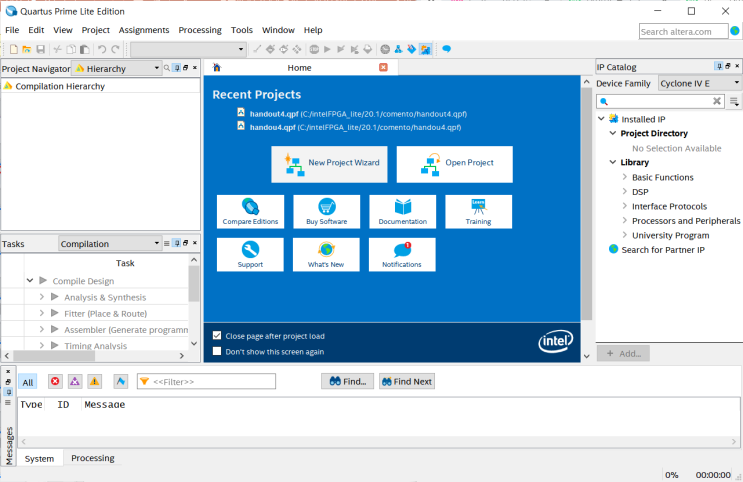The height and width of the screenshot is (482, 743).
Task: Click the New Project Wizard button
Action: click(330, 163)
